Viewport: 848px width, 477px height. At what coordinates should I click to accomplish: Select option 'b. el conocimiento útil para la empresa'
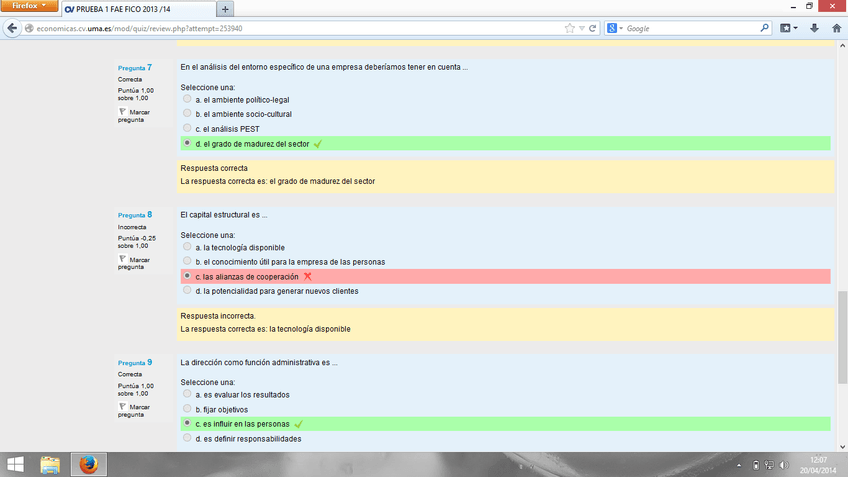click(187, 261)
